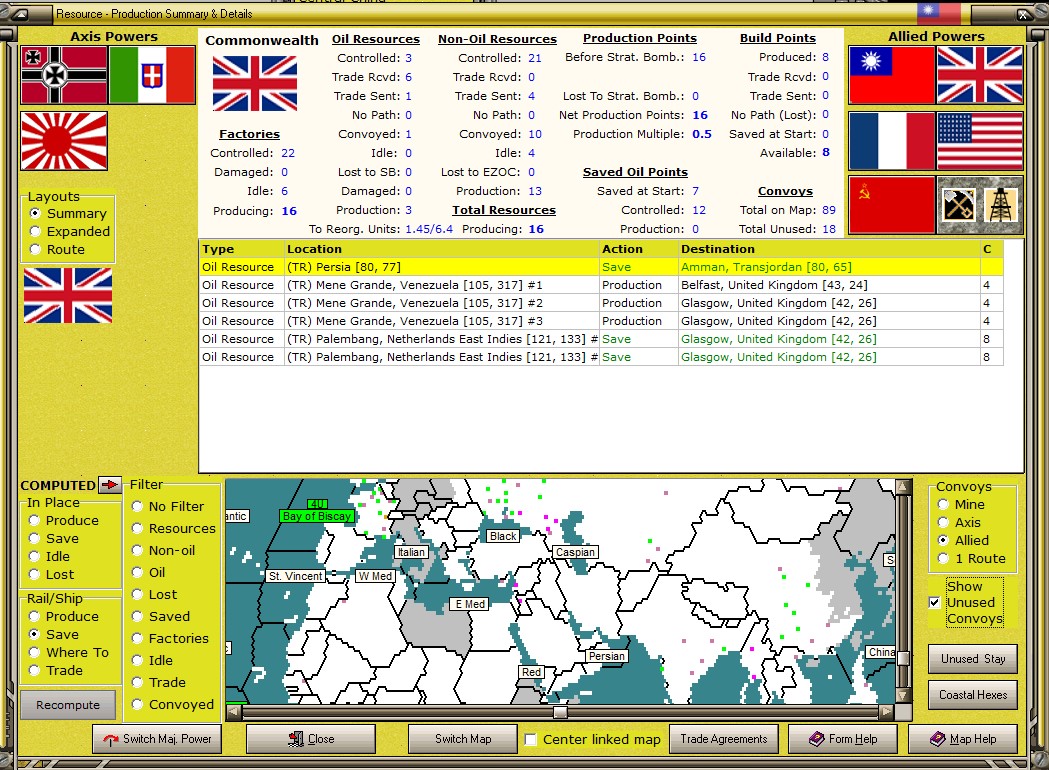This screenshot has height=770, width=1049.
Task: Click the Commonwealth flag below Layouts panel
Action: coord(68,296)
